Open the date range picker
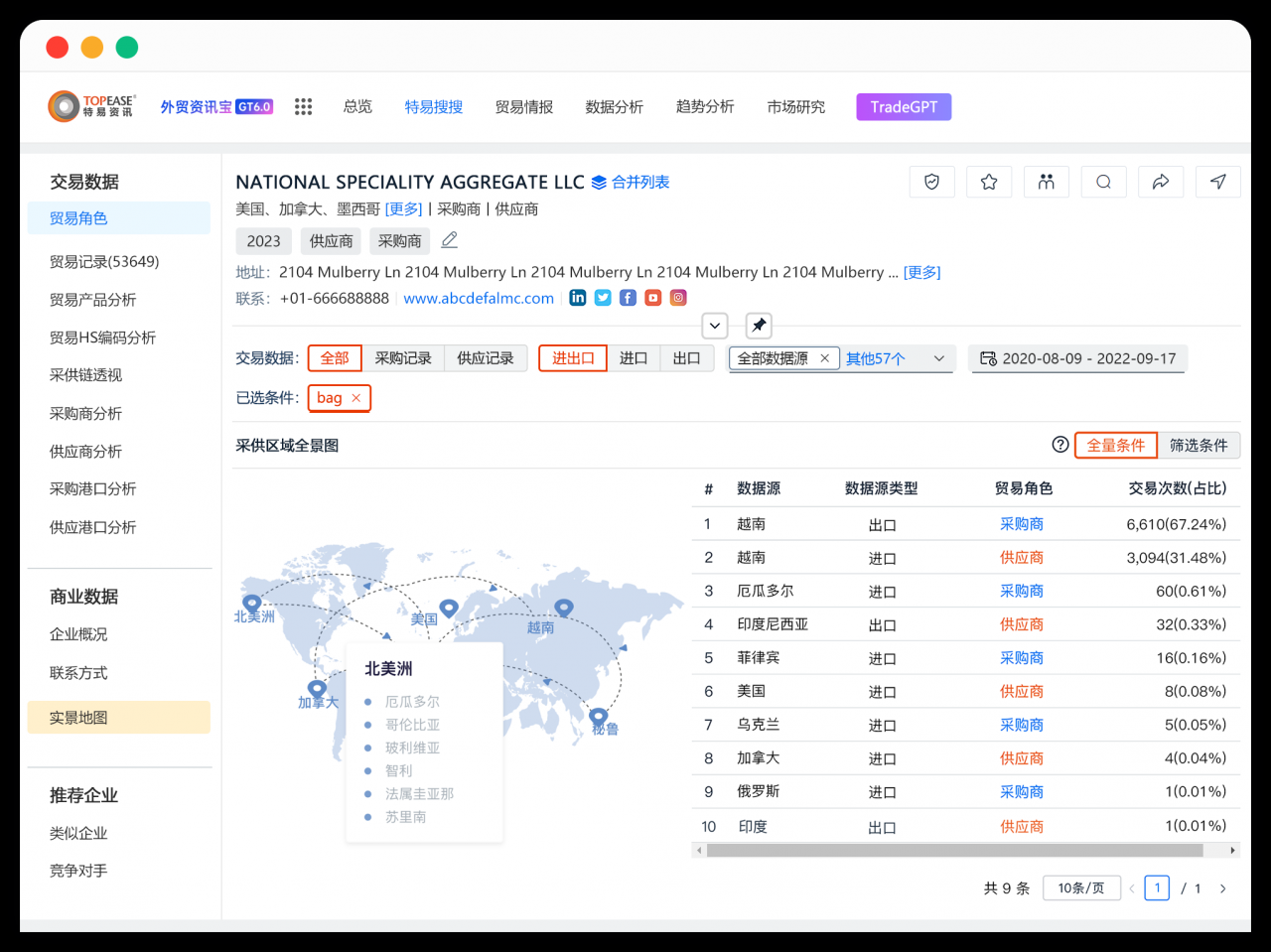The image size is (1271, 952). pos(1077,358)
